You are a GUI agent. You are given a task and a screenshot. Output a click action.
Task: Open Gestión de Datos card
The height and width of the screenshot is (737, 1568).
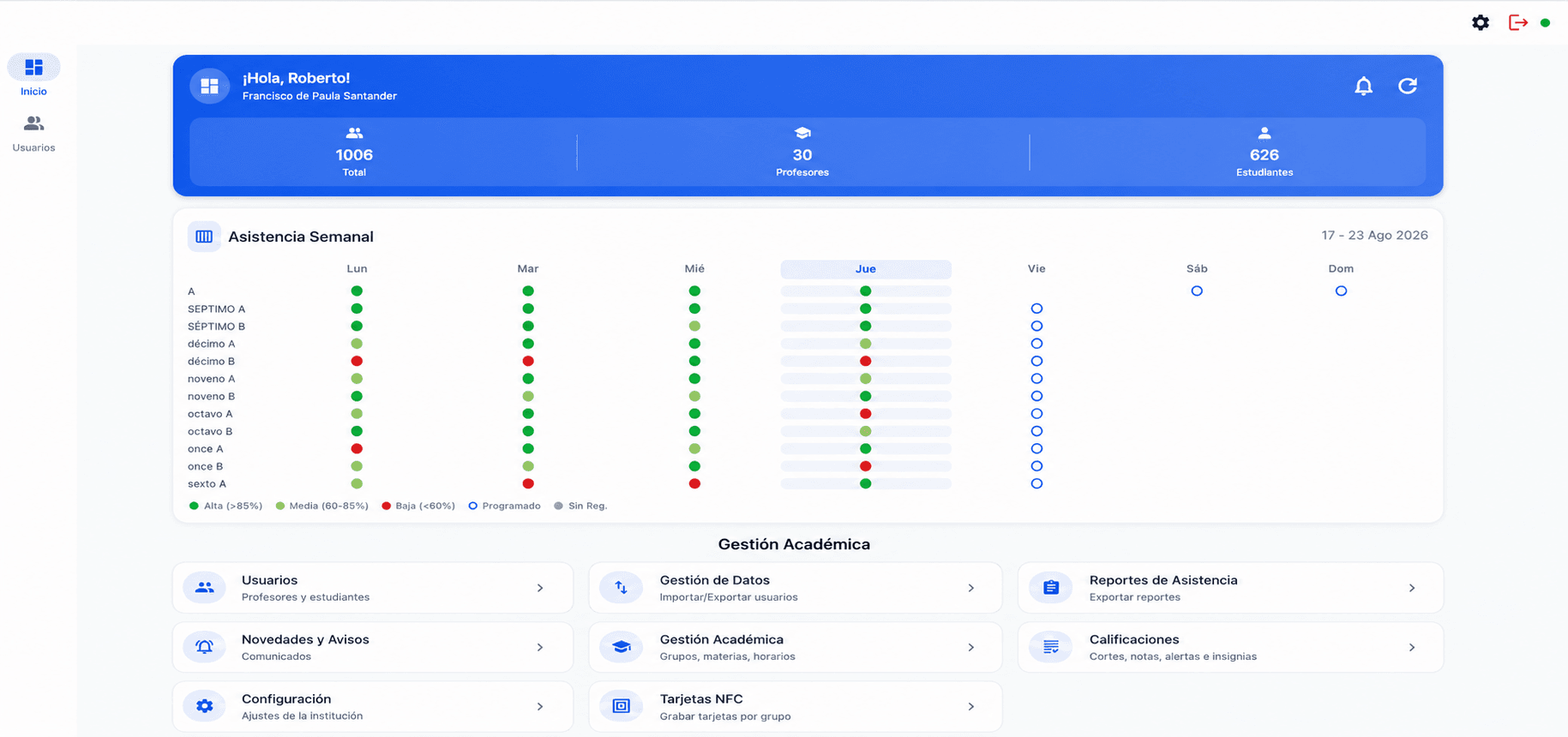pyautogui.click(x=796, y=588)
